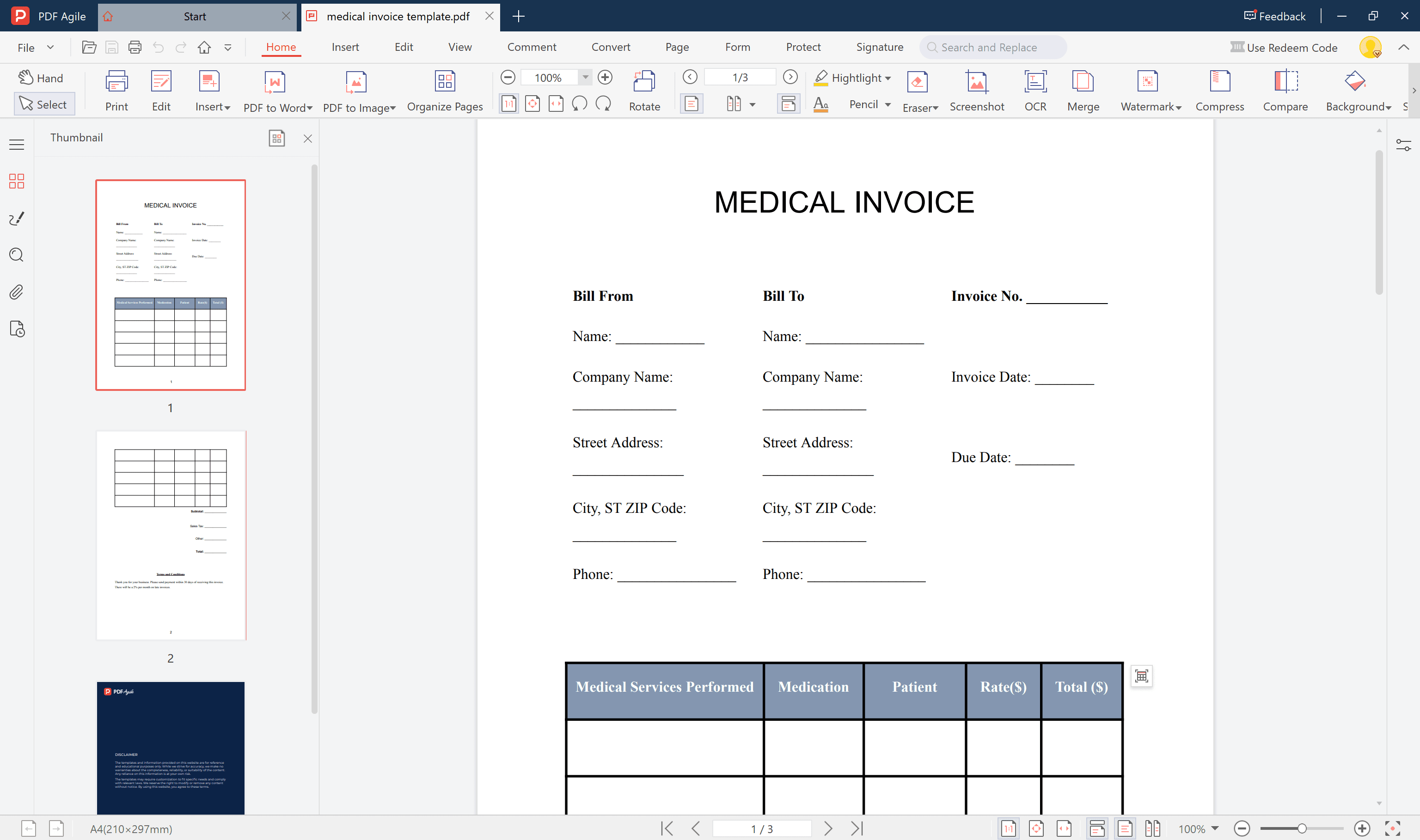Activate the Select tool
The image size is (1420, 840).
point(43,104)
